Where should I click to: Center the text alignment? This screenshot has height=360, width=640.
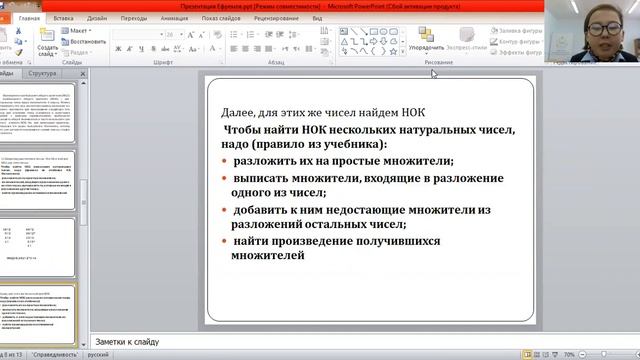click(x=245, y=49)
